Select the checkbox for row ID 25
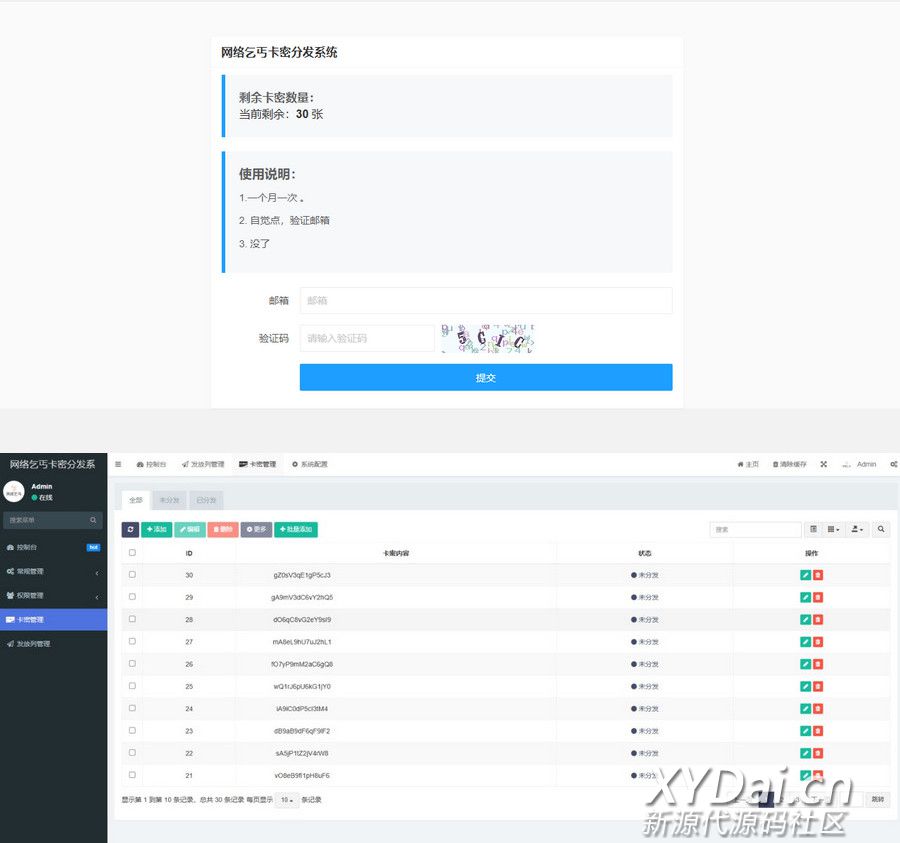This screenshot has width=900, height=843. (132, 686)
